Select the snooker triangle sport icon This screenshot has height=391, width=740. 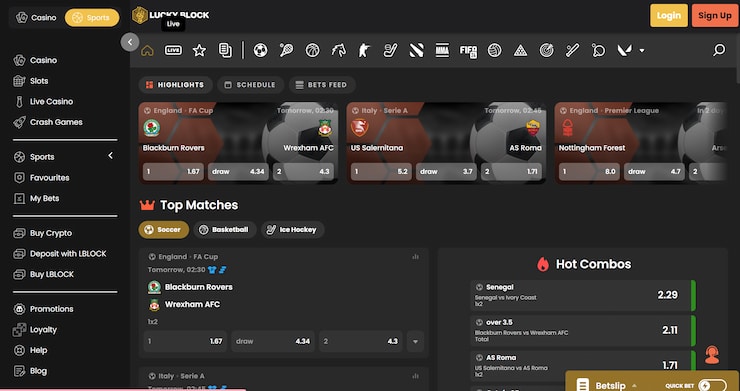[x=521, y=50]
